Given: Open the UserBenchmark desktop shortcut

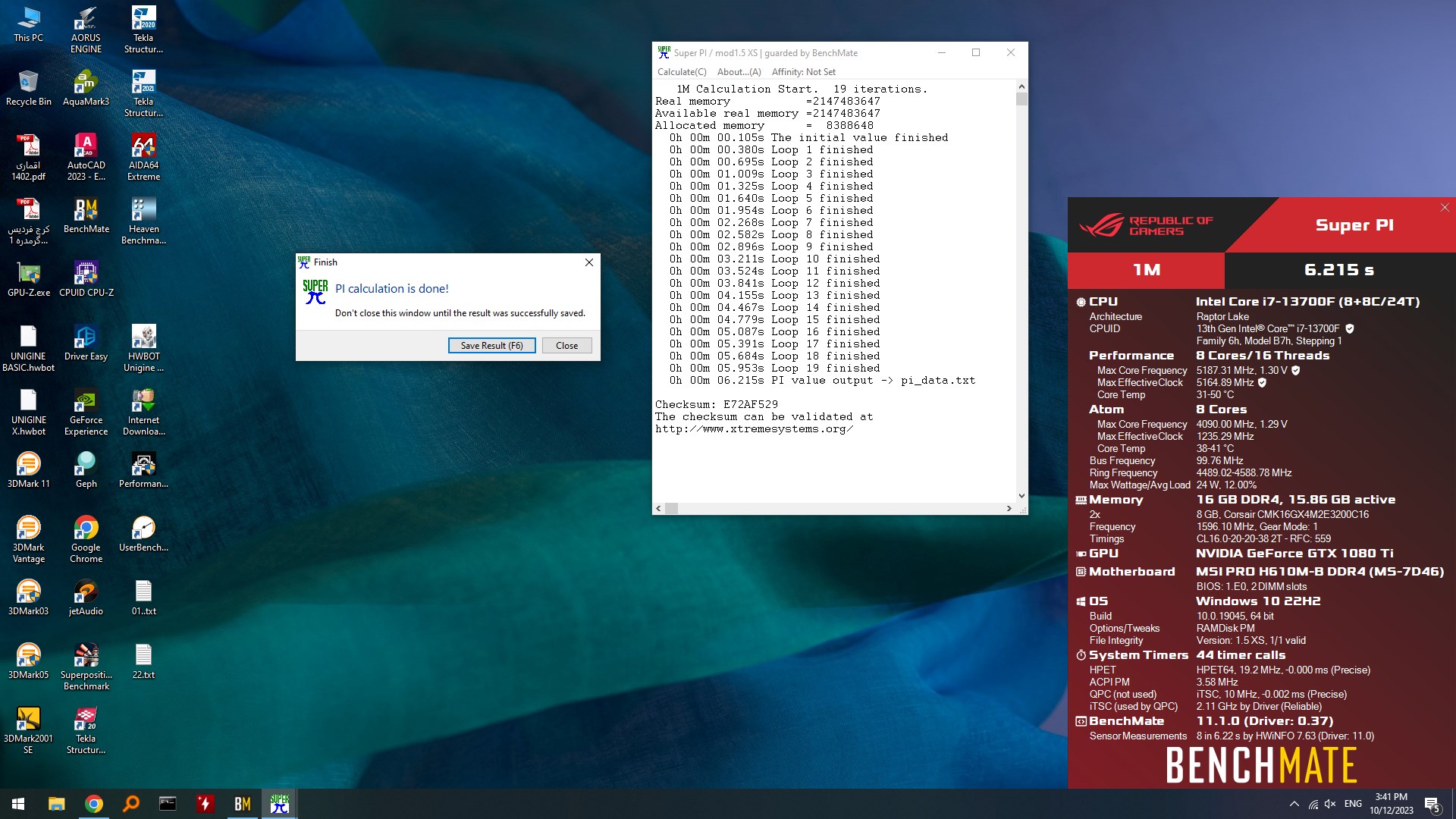Looking at the screenshot, I should pyautogui.click(x=143, y=534).
